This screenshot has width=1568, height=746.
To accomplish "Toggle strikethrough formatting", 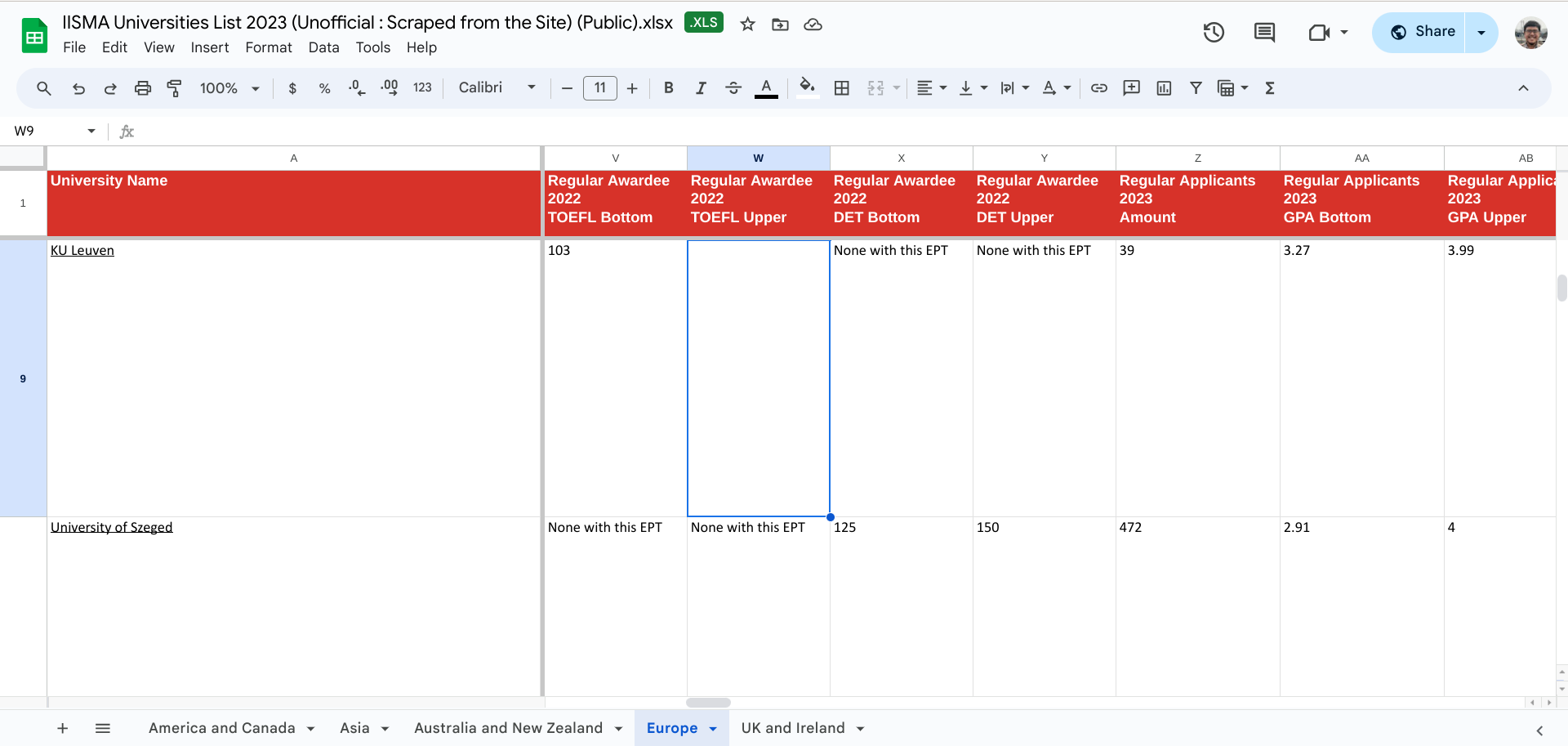I will tap(733, 88).
